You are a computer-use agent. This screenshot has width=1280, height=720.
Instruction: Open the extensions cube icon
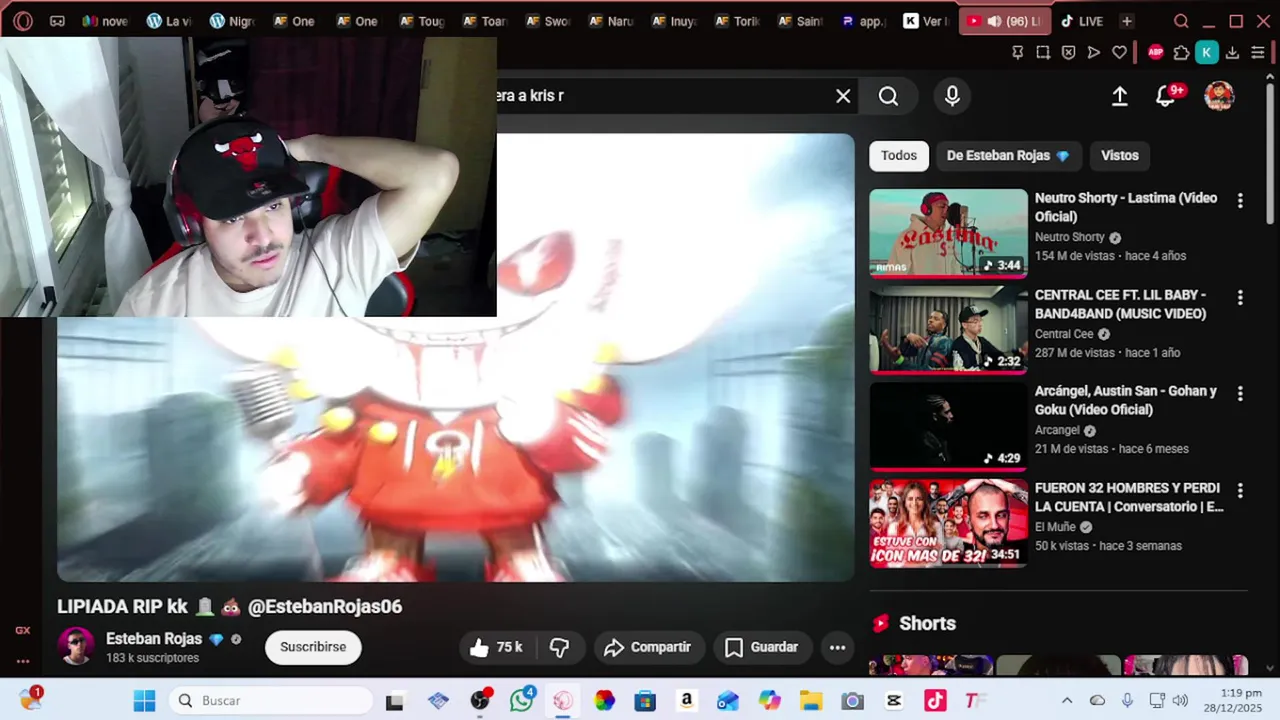click(1181, 53)
